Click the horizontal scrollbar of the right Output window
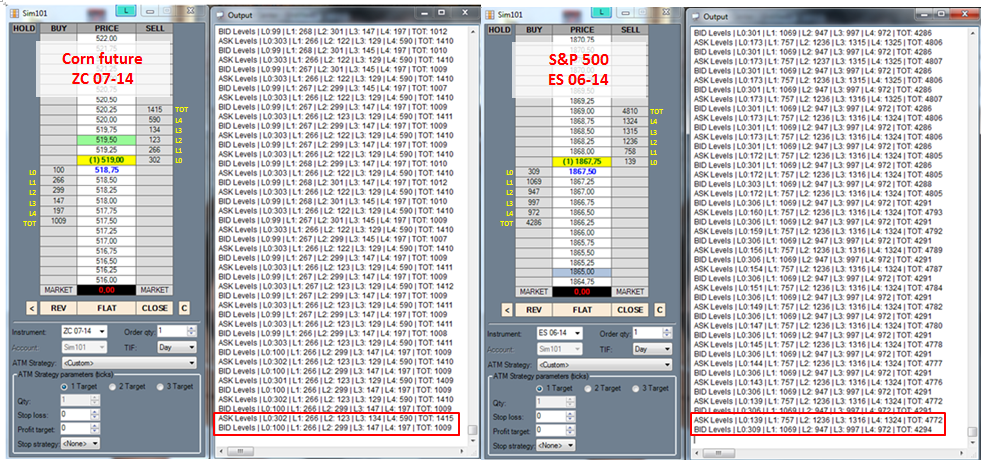Screen dimensions: 983x464 click(828, 453)
